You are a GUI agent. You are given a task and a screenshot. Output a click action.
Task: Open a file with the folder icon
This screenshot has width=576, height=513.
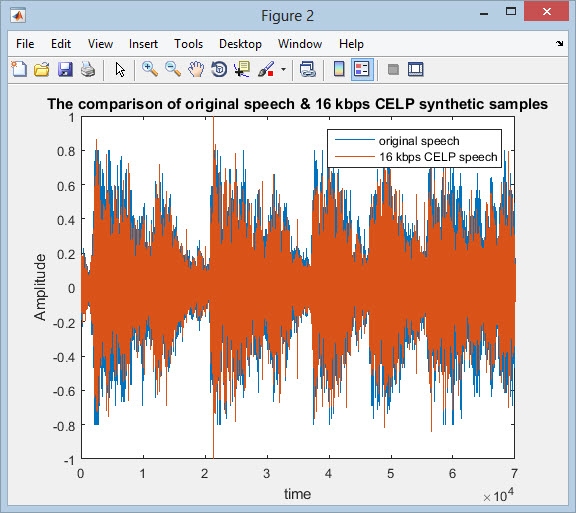coord(42,69)
